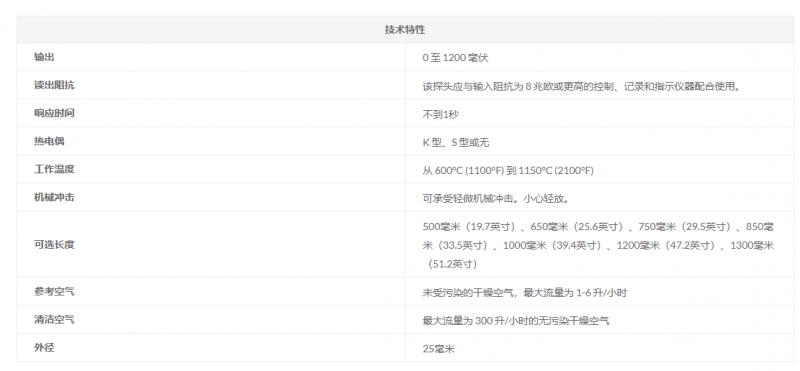Click the 响应时间 row label
Viewport: 800px width, 371px height.
(54, 113)
